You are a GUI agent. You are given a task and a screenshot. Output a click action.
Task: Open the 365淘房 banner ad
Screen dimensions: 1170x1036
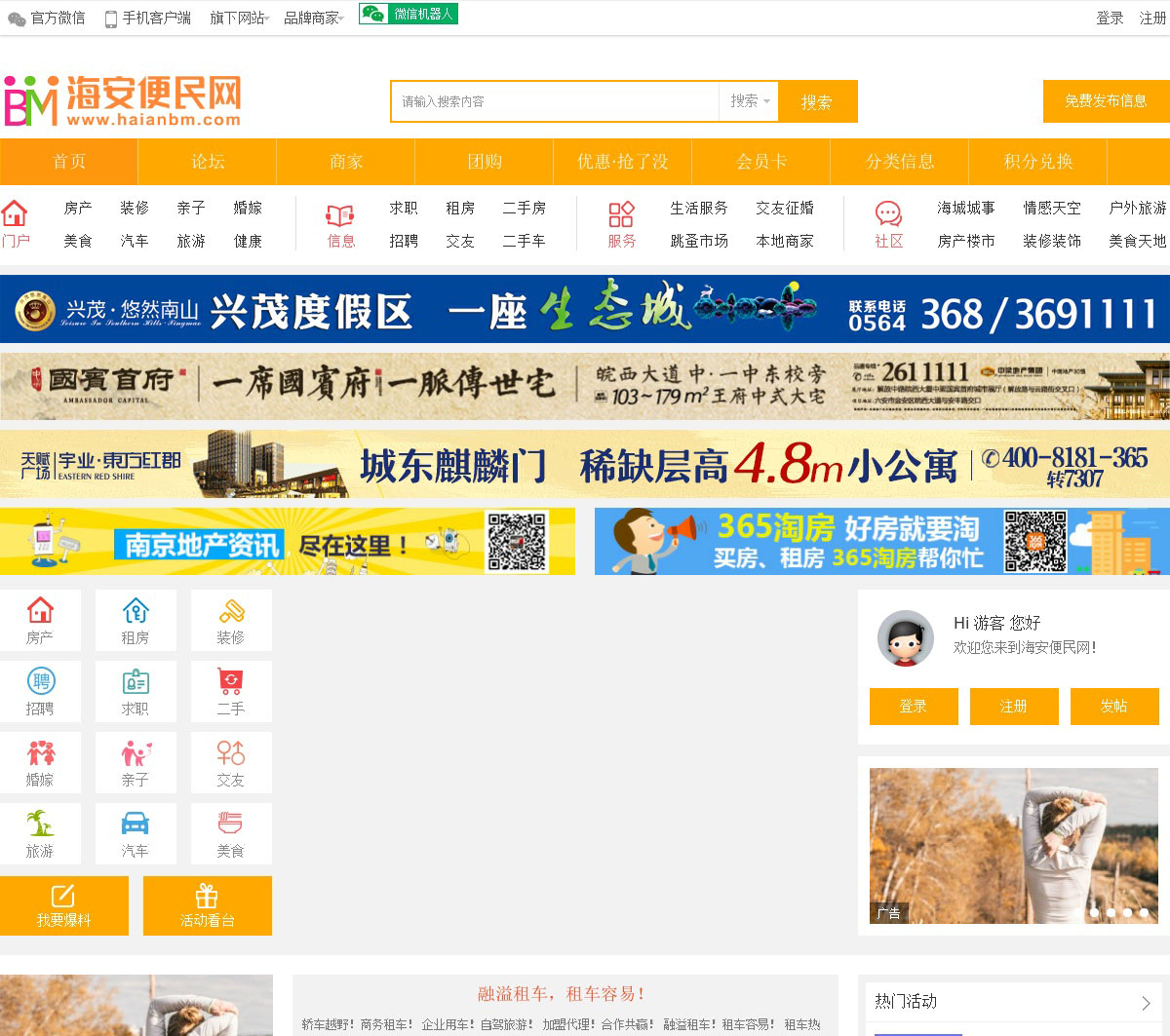[x=882, y=541]
